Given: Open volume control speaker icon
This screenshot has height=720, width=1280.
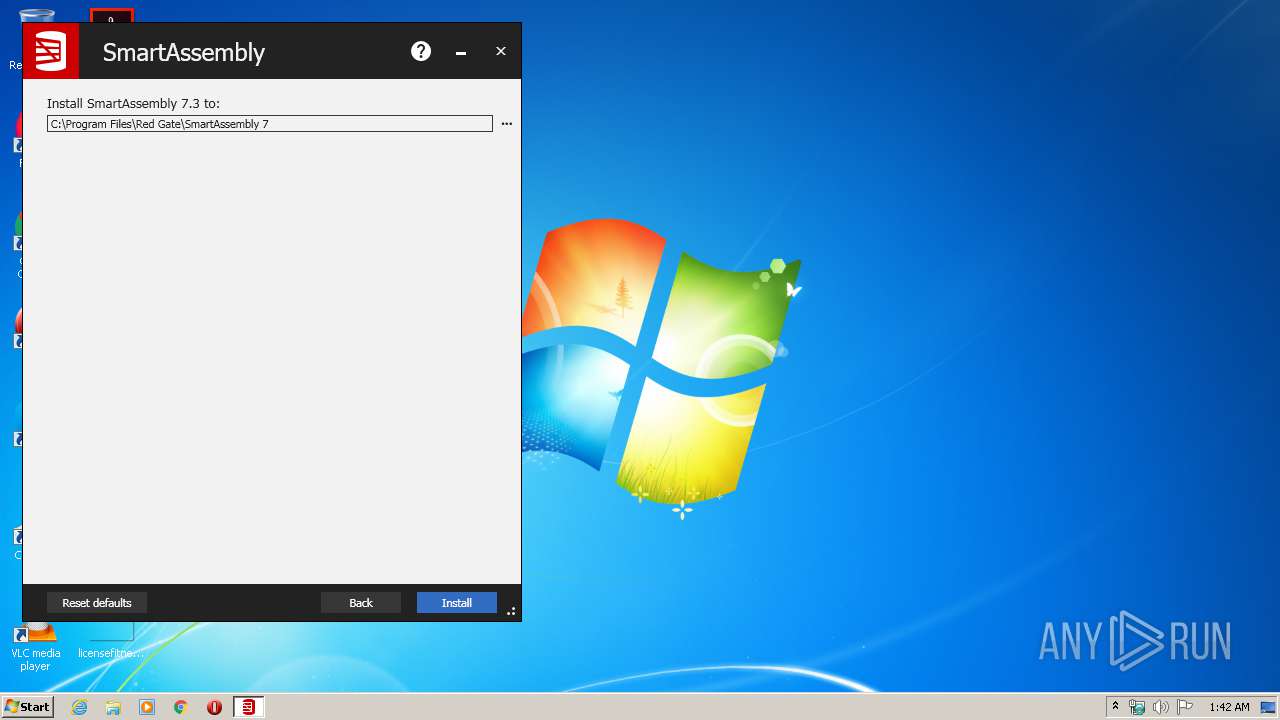Looking at the screenshot, I should (x=1160, y=707).
